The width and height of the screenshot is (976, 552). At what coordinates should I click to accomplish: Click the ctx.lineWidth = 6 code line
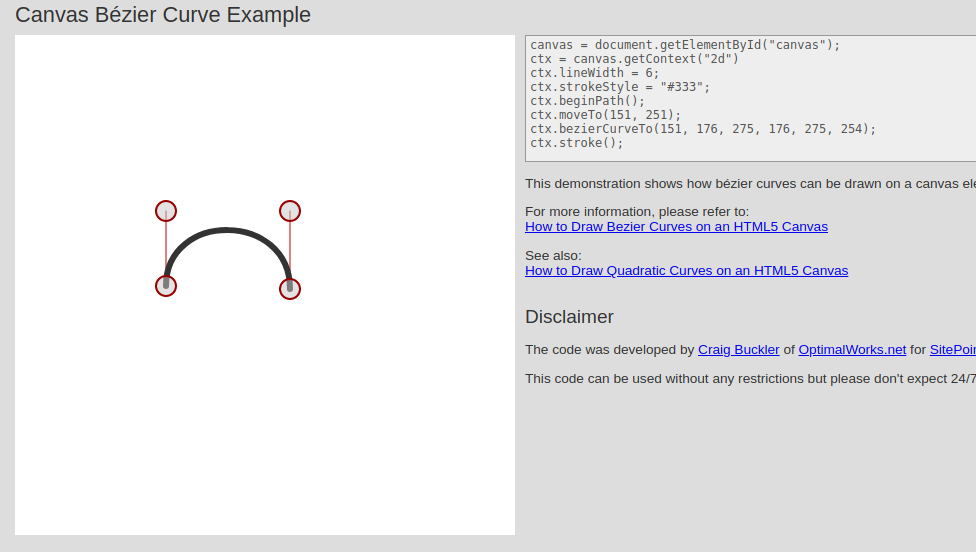tap(594, 73)
